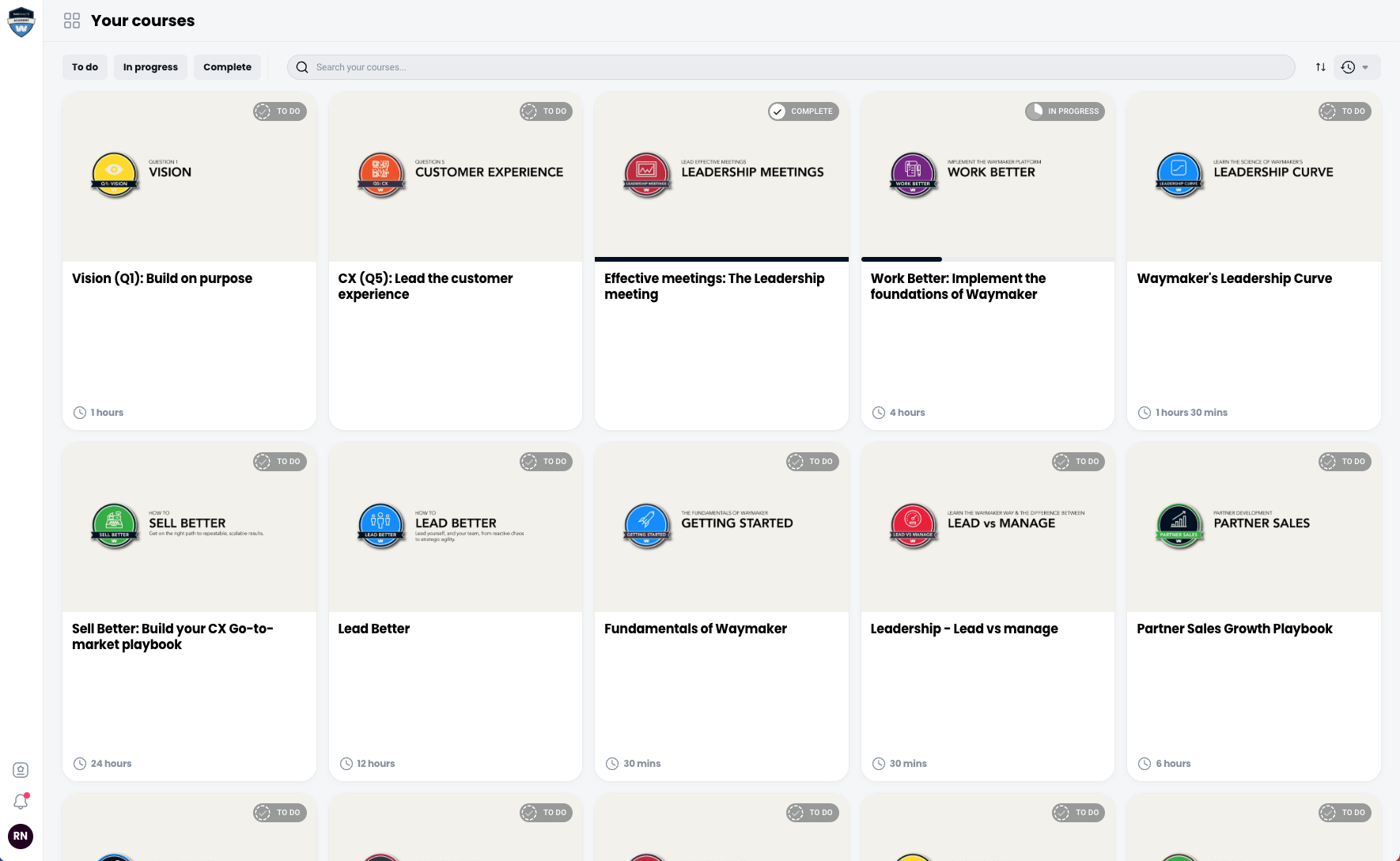Open the Lead Better course title

pos(374,629)
